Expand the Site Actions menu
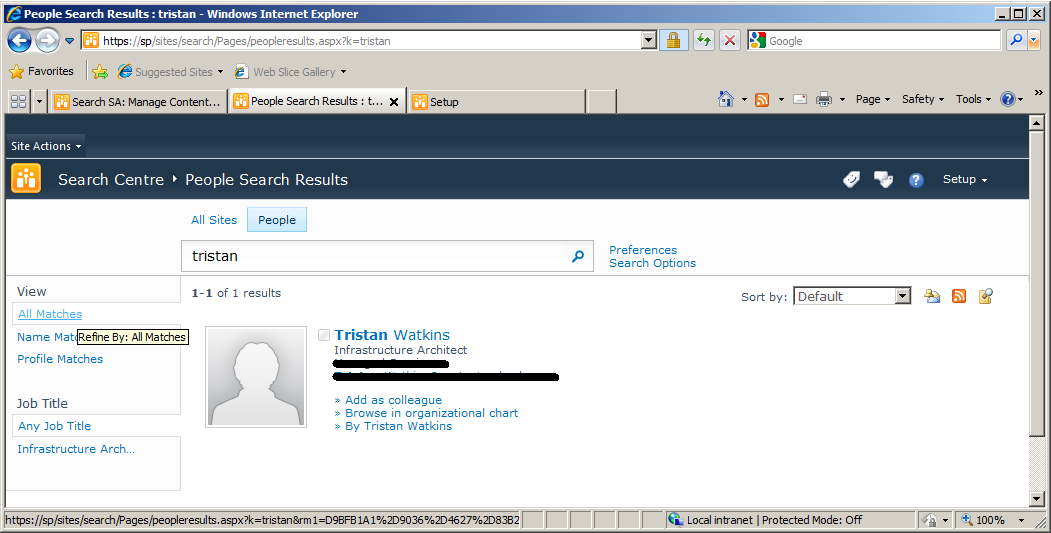This screenshot has height=533, width=1051. coord(46,146)
